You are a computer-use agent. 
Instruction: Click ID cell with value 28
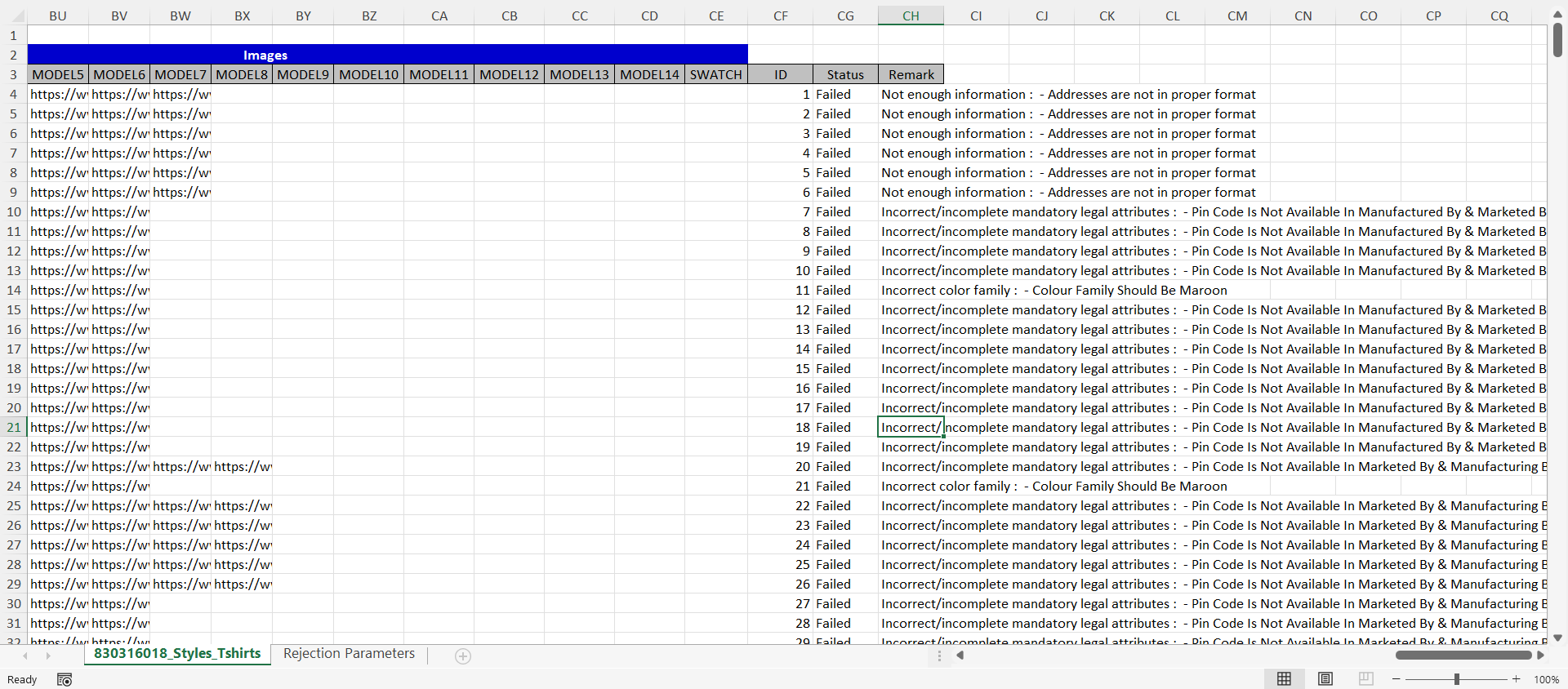[781, 623]
